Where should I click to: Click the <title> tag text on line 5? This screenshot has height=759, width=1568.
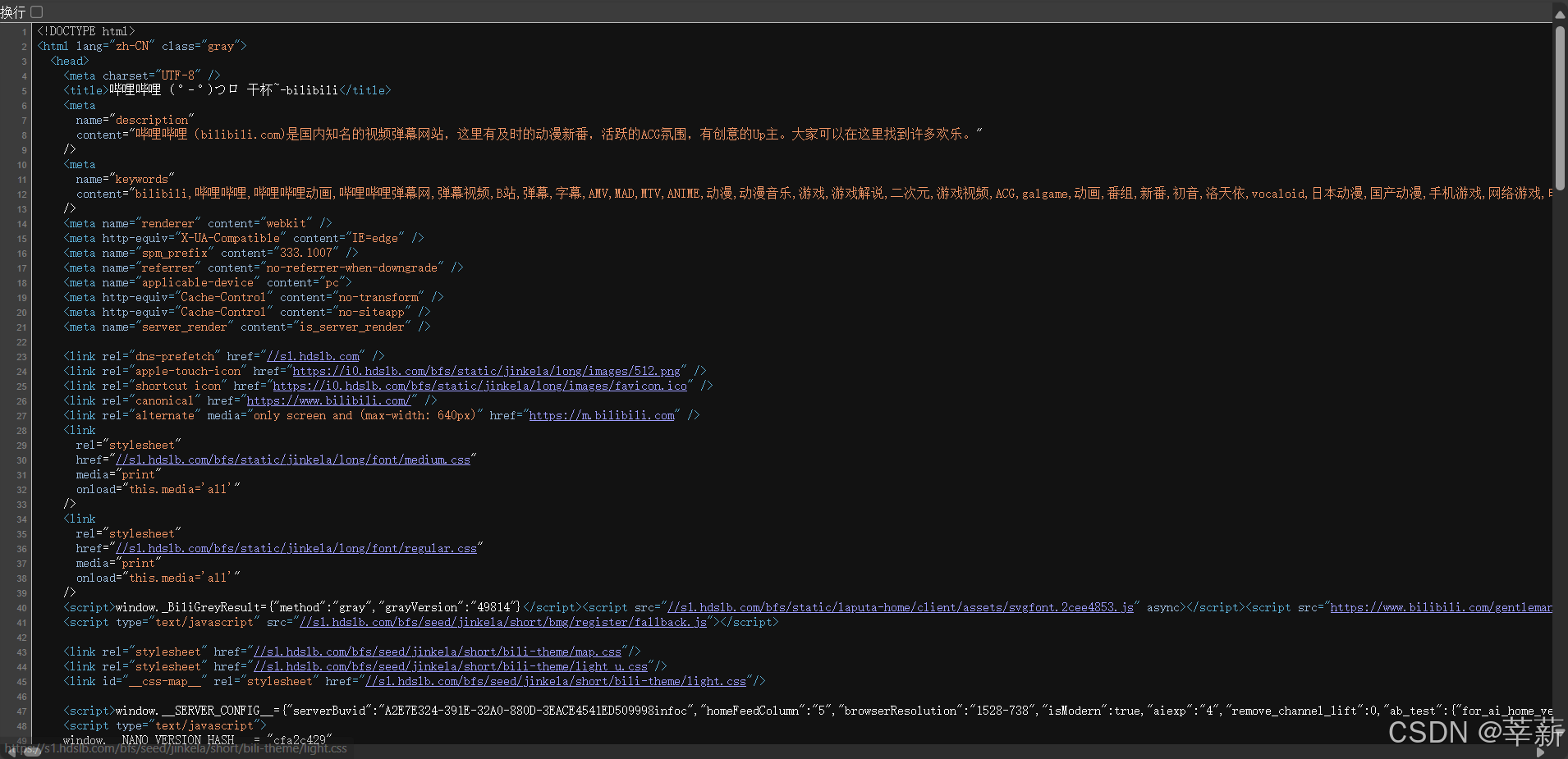click(86, 90)
